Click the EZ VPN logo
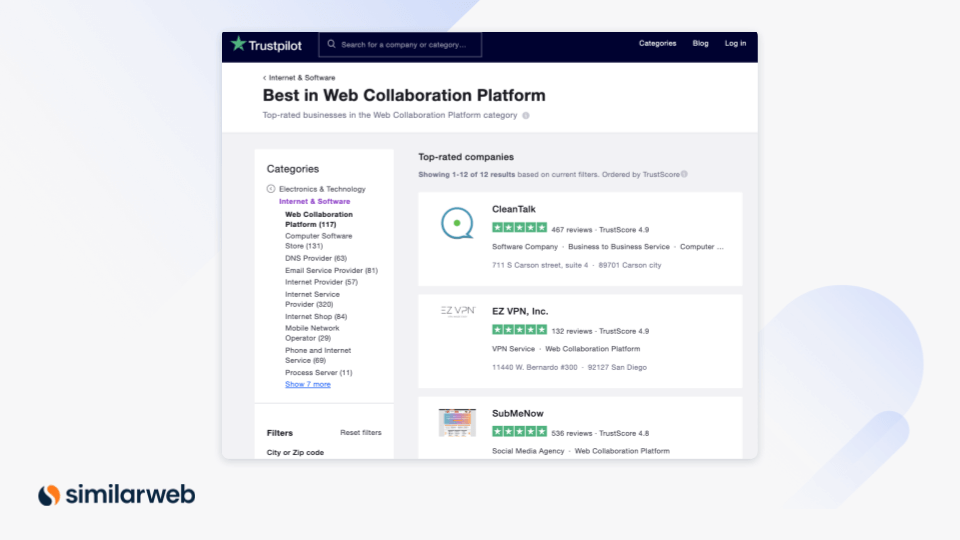The width and height of the screenshot is (960, 540). coord(458,311)
